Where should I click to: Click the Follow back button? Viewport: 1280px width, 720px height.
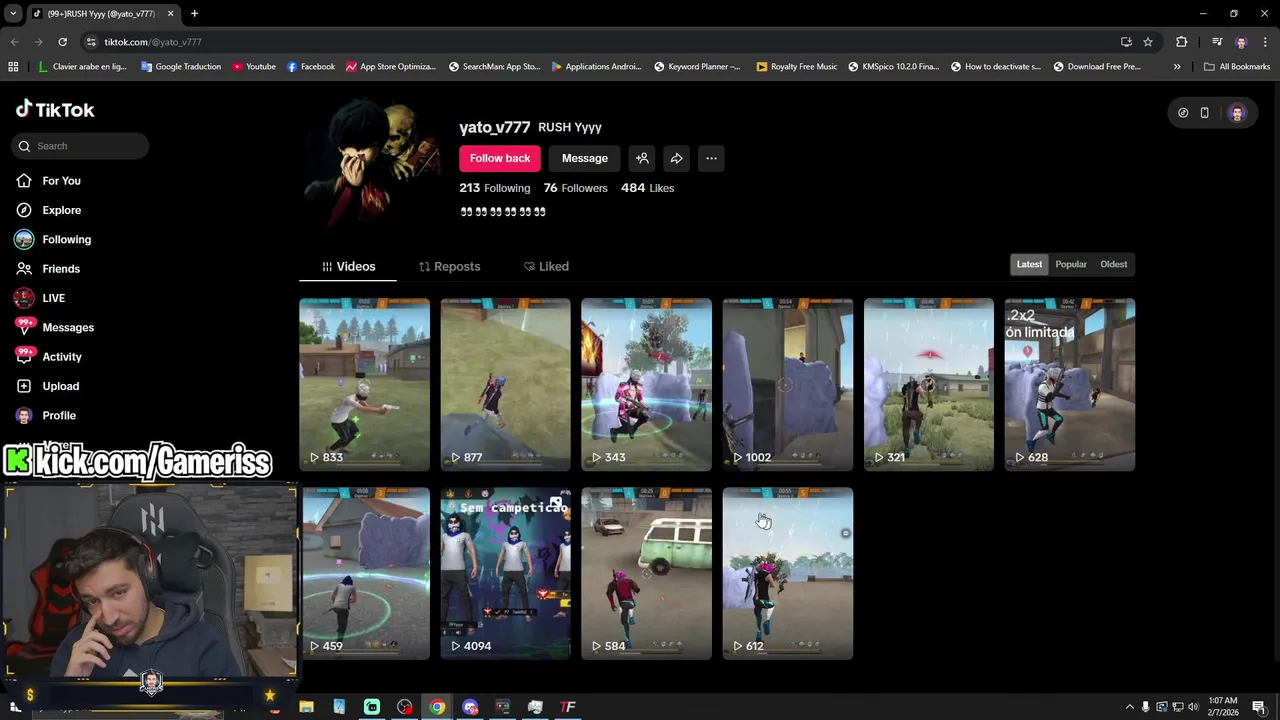500,158
